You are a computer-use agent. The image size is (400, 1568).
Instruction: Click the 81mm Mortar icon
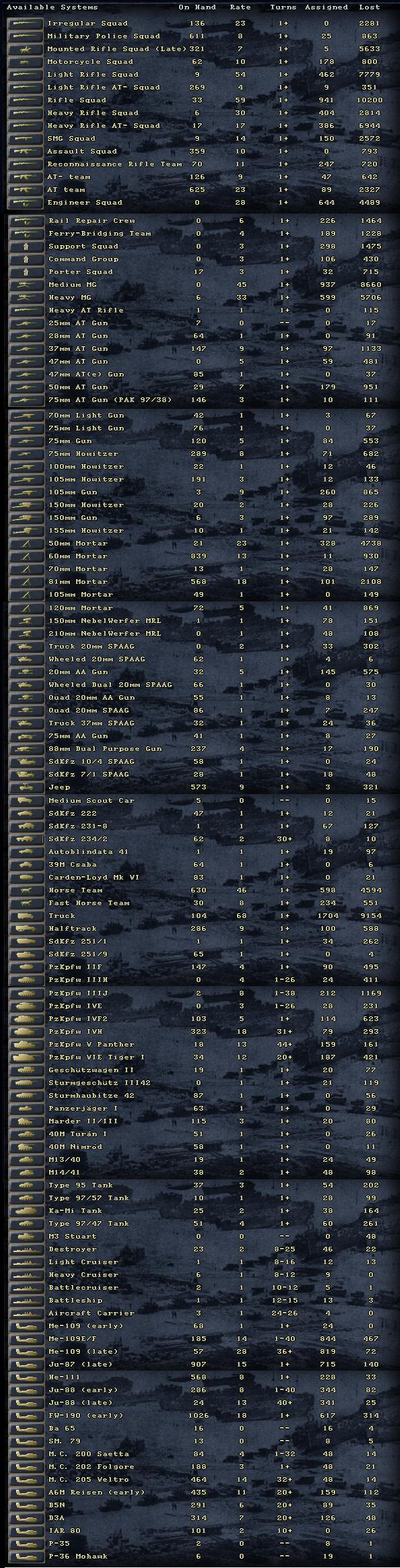27,582
